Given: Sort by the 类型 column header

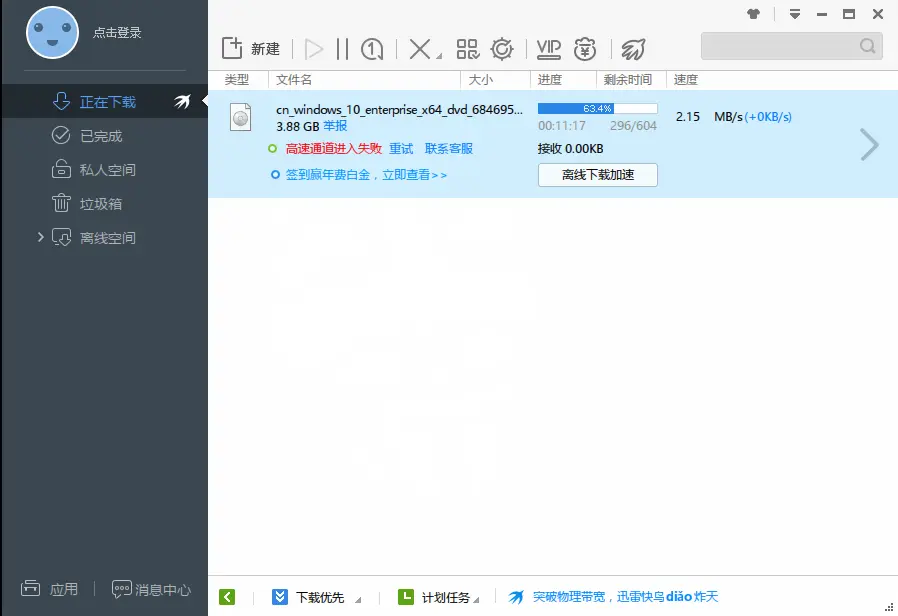Looking at the screenshot, I should pyautogui.click(x=237, y=80).
